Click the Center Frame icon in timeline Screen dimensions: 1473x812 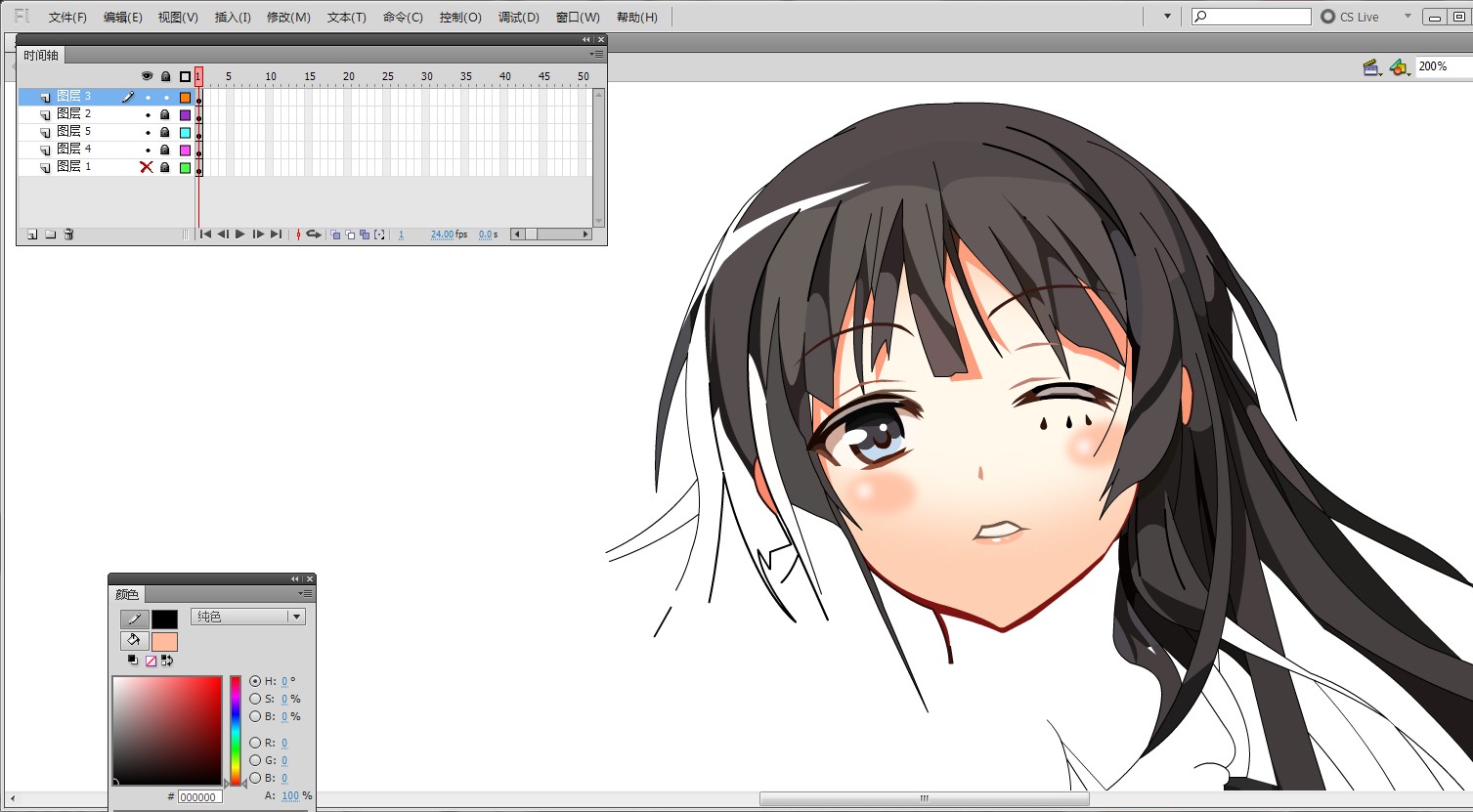tap(299, 235)
